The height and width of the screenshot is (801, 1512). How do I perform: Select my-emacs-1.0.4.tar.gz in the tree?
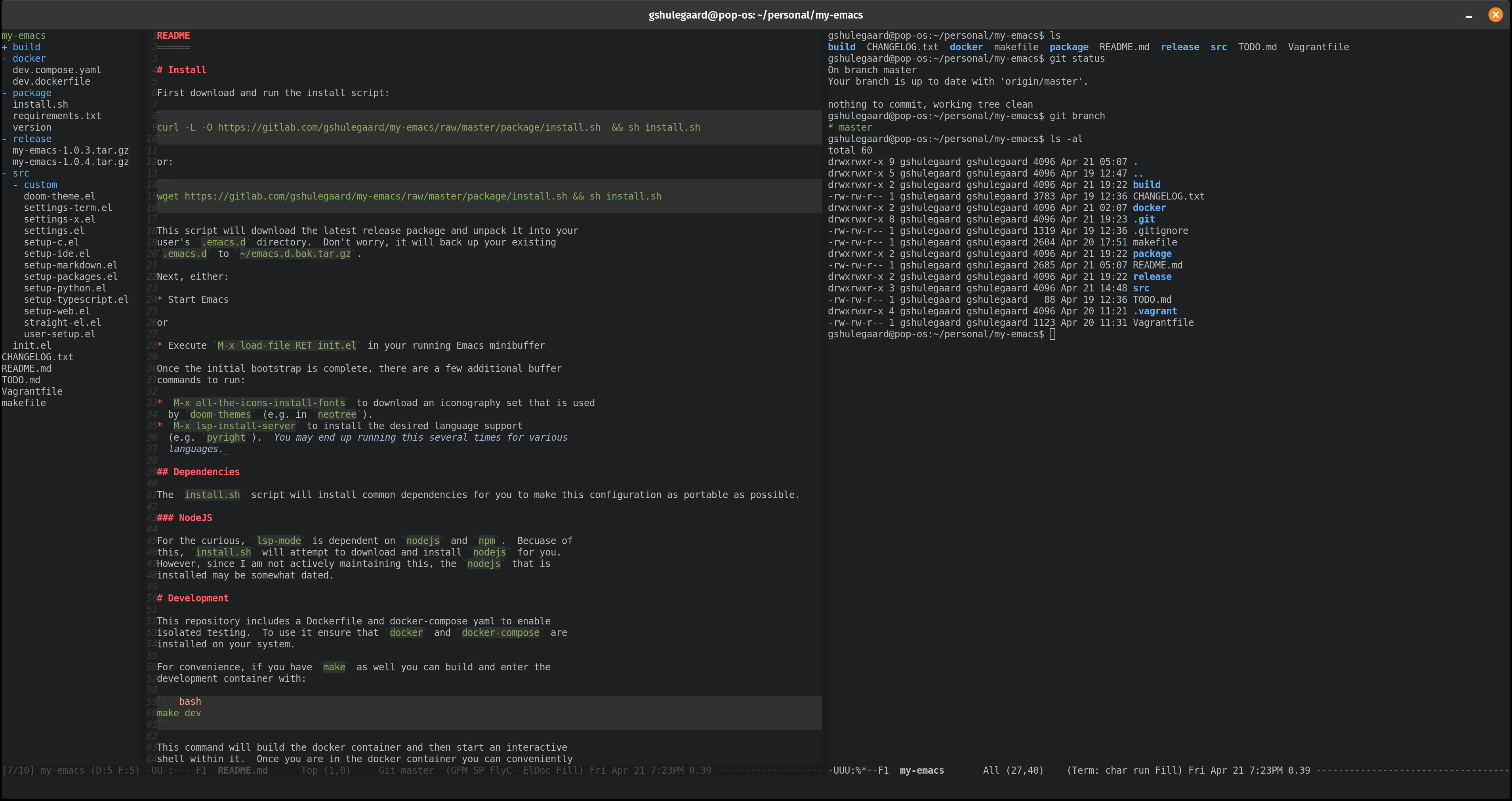click(x=71, y=162)
